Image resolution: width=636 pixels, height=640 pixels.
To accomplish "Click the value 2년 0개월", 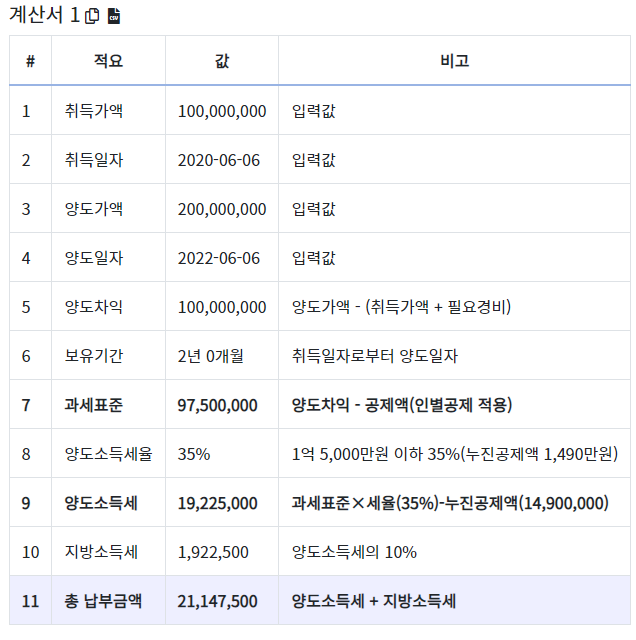I will tap(211, 356).
